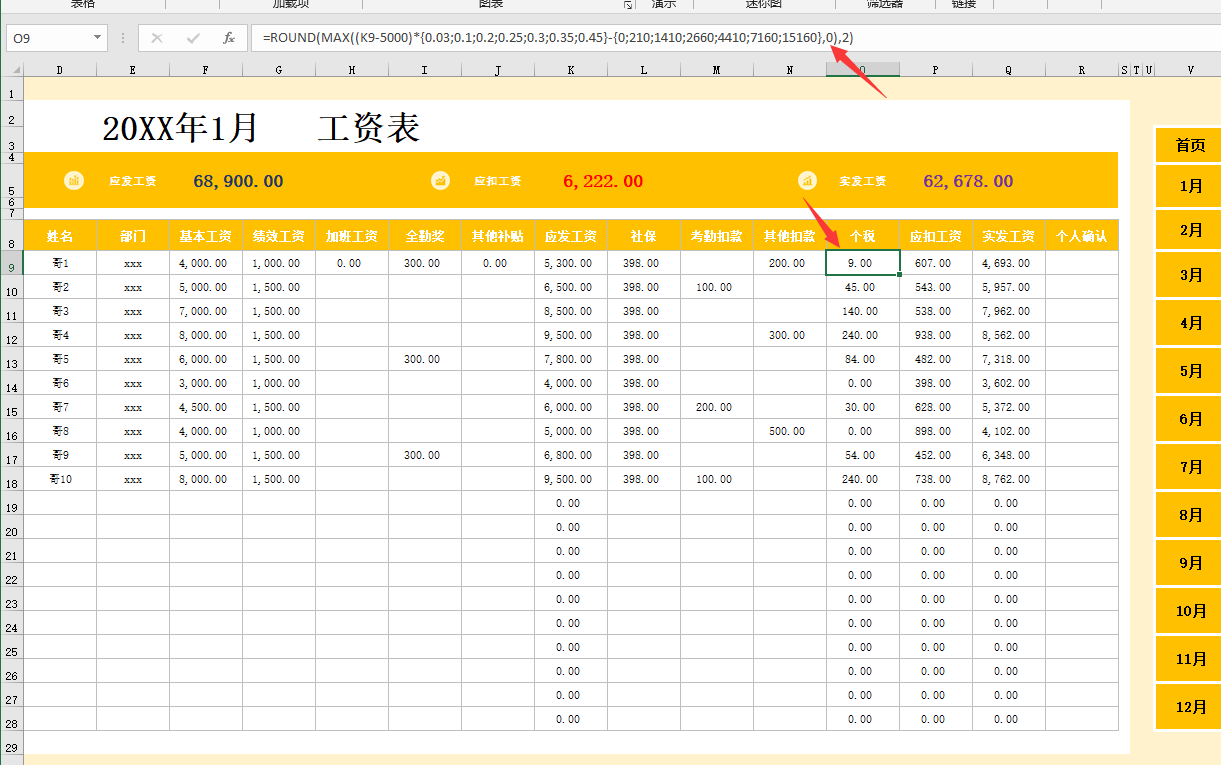This screenshot has height=765, width=1221.
Task: Select the 898.00 deduction cell
Action: (x=936, y=431)
